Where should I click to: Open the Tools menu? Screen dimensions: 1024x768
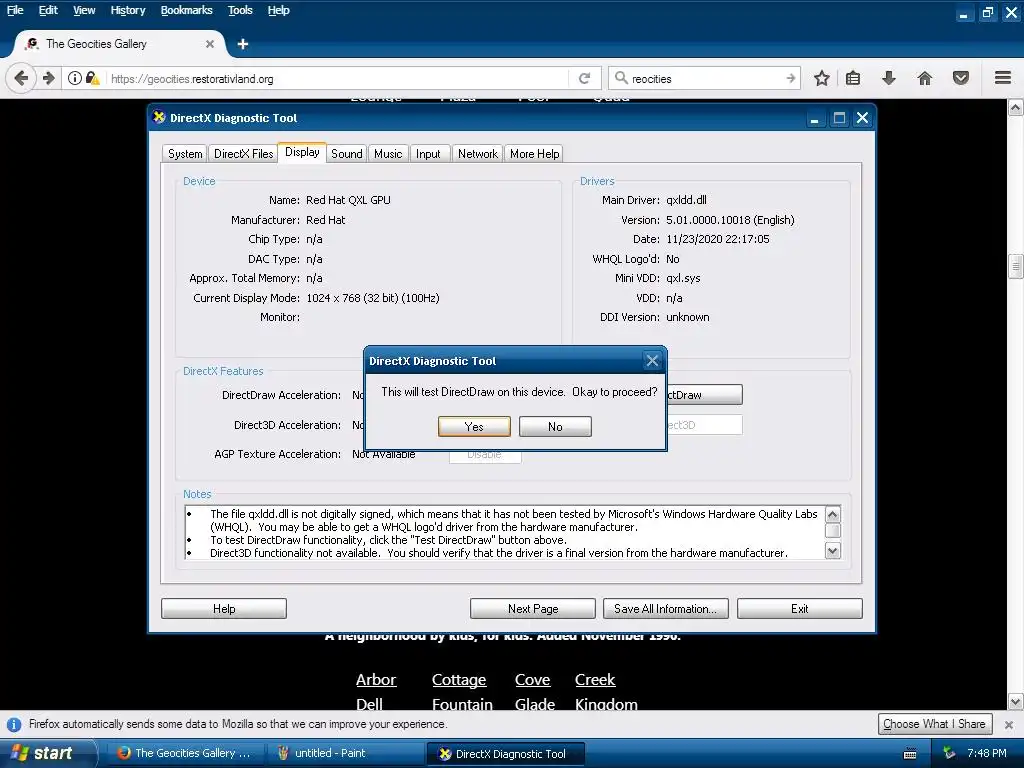pyautogui.click(x=240, y=10)
